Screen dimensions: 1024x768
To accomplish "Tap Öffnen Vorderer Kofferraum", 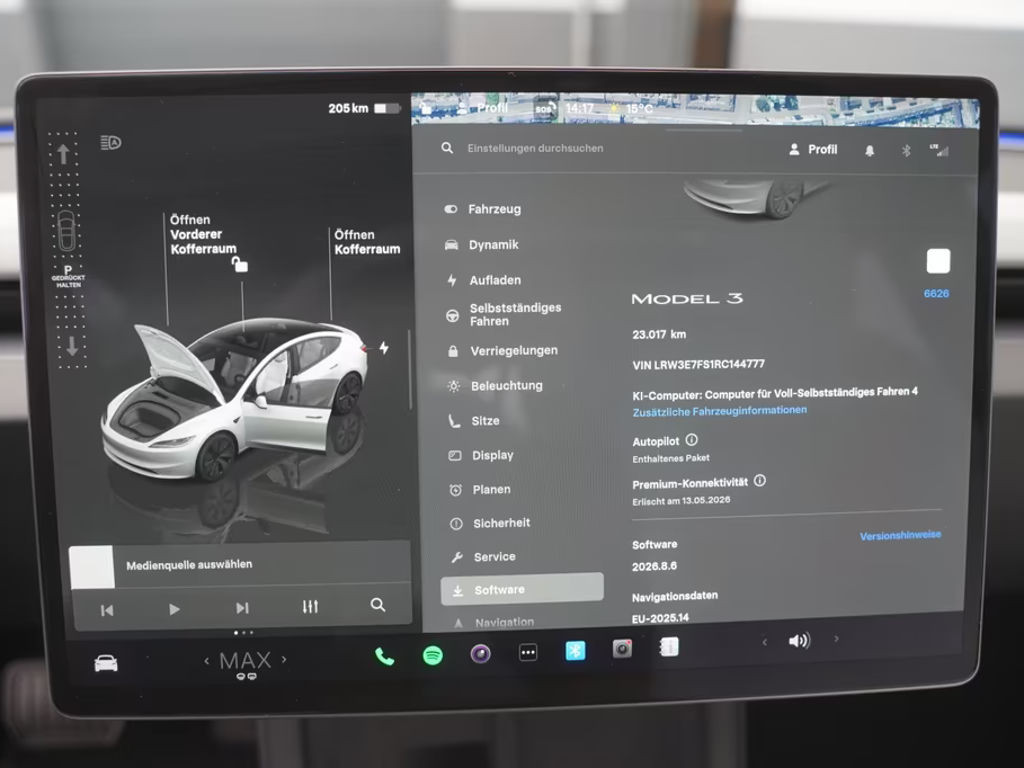I will coord(202,234).
